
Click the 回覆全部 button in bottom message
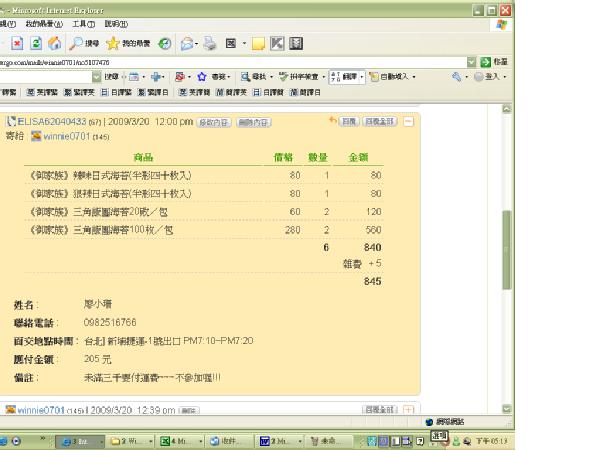coord(380,410)
